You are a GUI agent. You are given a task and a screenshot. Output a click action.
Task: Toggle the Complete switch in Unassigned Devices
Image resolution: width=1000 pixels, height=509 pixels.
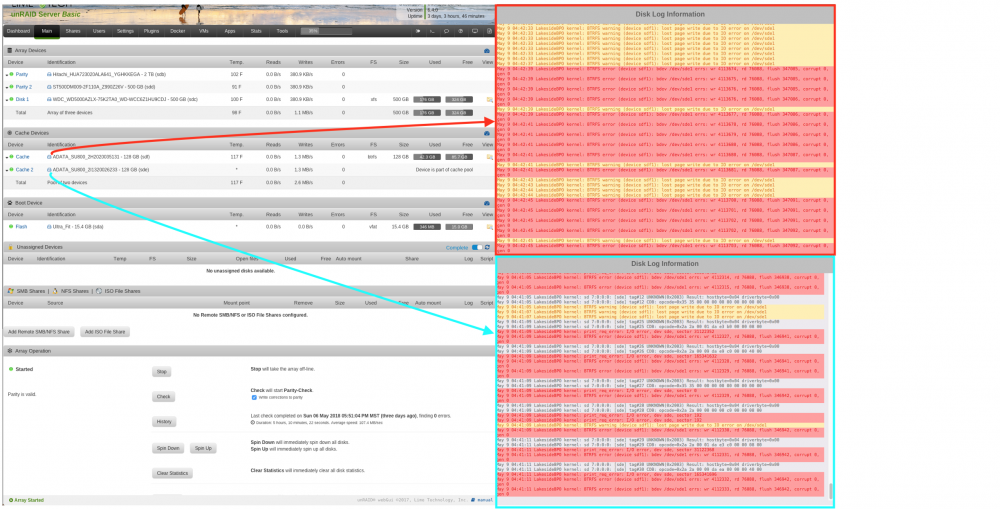476,247
